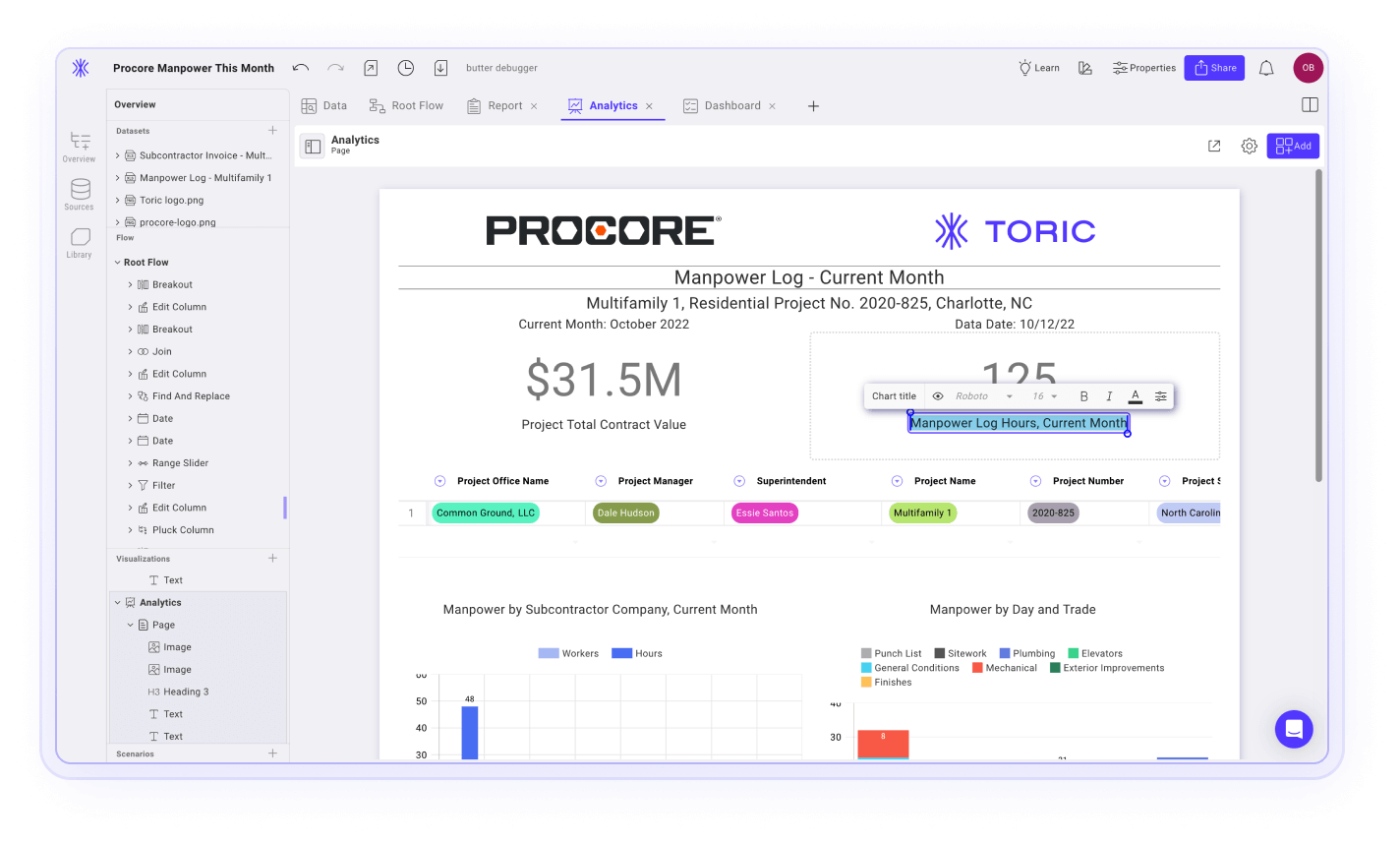Open the Analytics page settings gear
The image size is (1400, 843).
pyautogui.click(x=1249, y=145)
